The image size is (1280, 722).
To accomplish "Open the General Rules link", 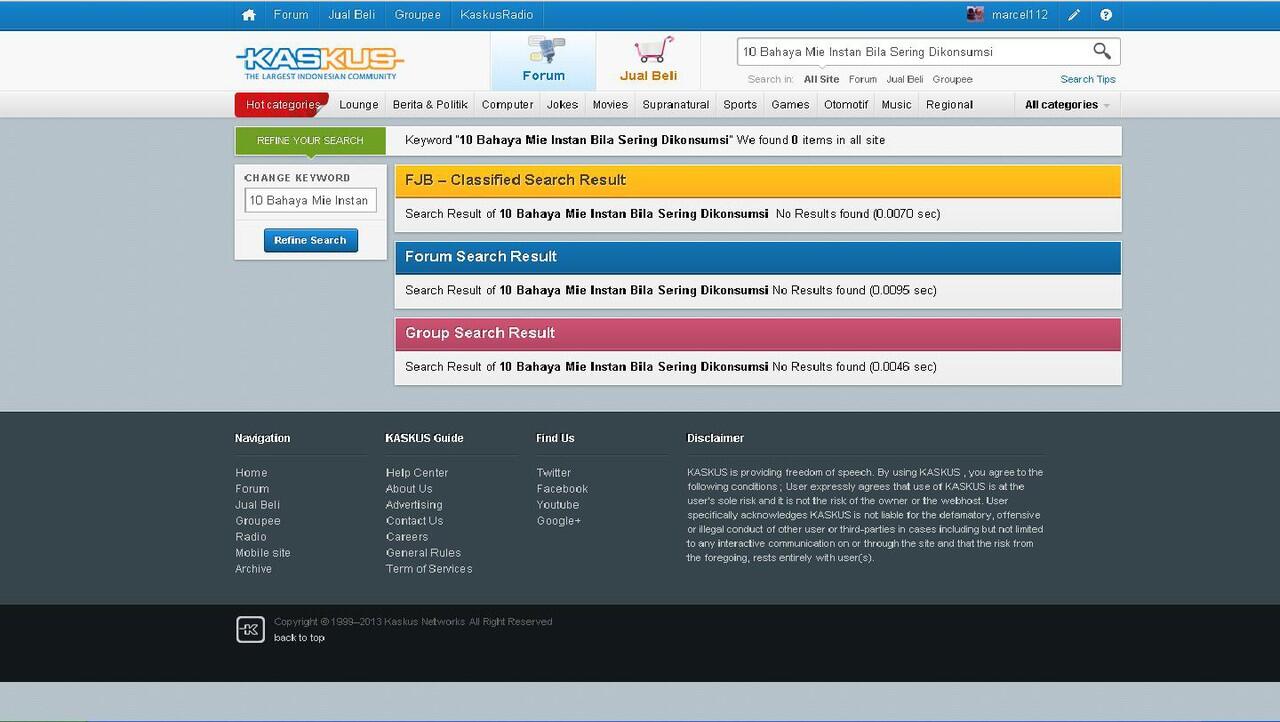I will (x=423, y=553).
